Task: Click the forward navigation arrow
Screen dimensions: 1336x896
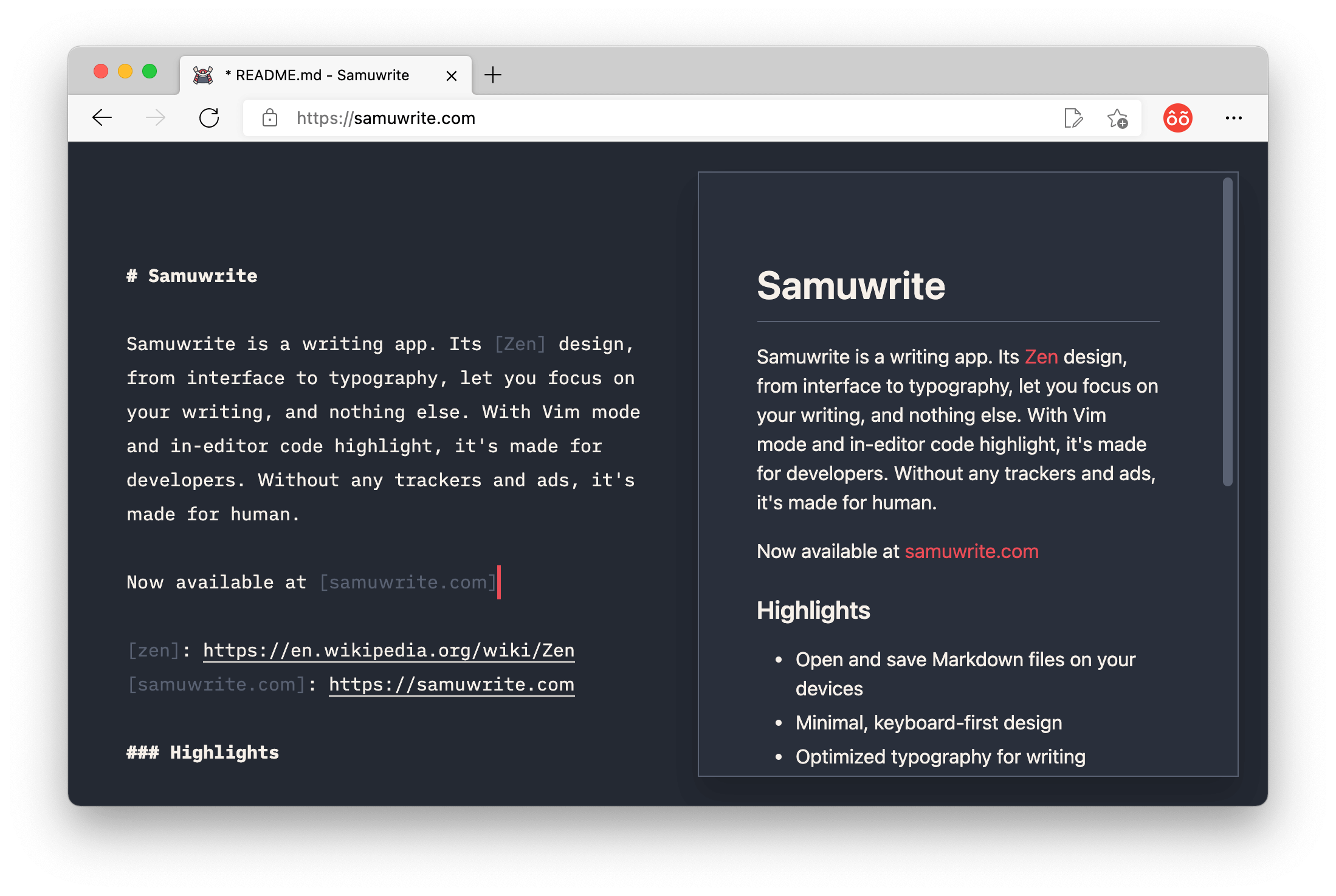Action: click(x=156, y=118)
